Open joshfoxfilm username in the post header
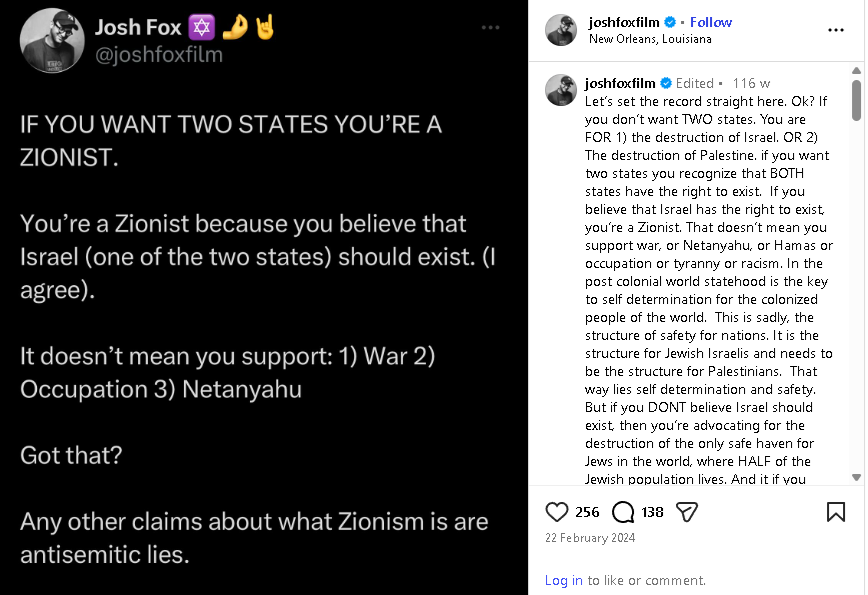Screen dimensions: 868x595 [x=624, y=22]
